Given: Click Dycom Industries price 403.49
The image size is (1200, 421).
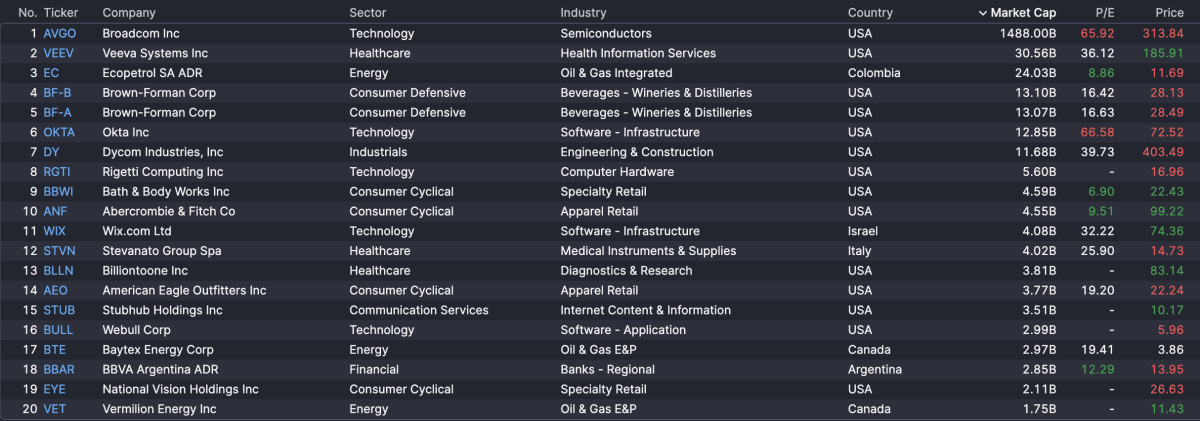Looking at the screenshot, I should tap(1163, 152).
